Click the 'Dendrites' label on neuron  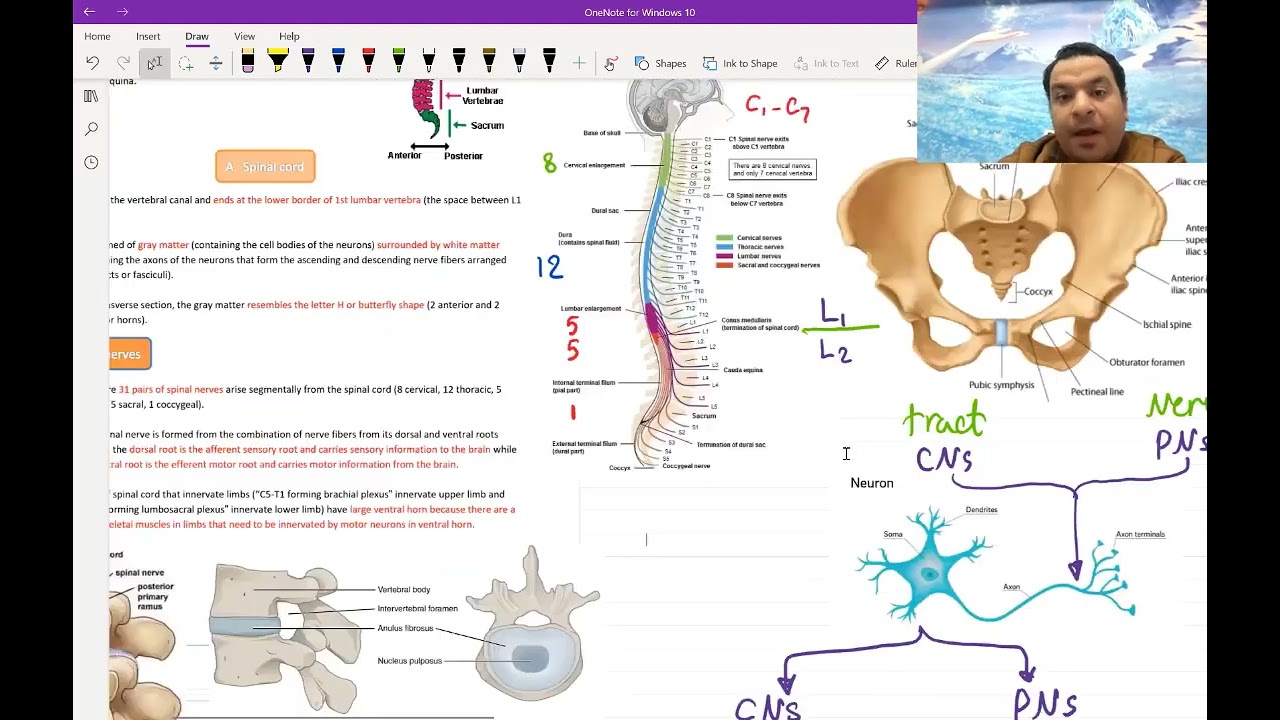(x=981, y=510)
